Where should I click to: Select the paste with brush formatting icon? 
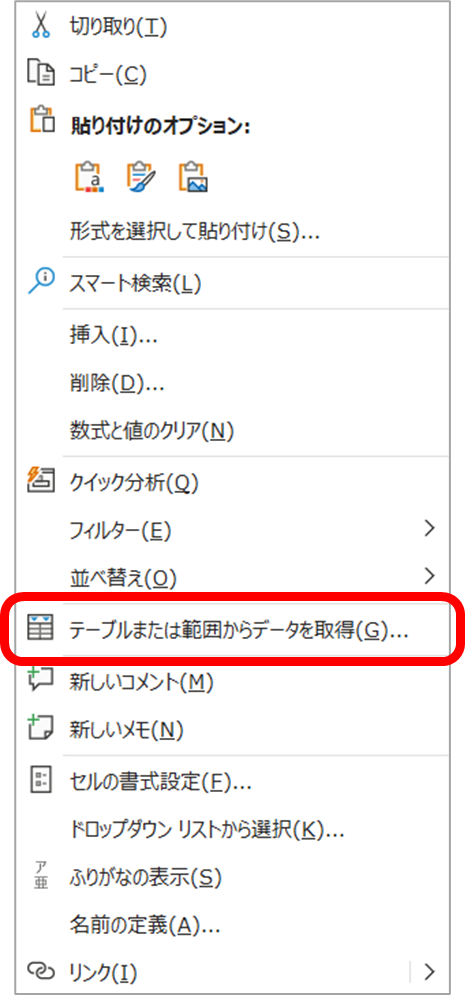(141, 177)
